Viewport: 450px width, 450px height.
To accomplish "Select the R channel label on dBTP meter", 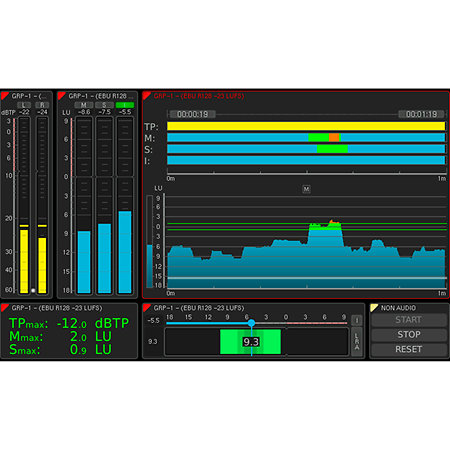I will point(42,105).
